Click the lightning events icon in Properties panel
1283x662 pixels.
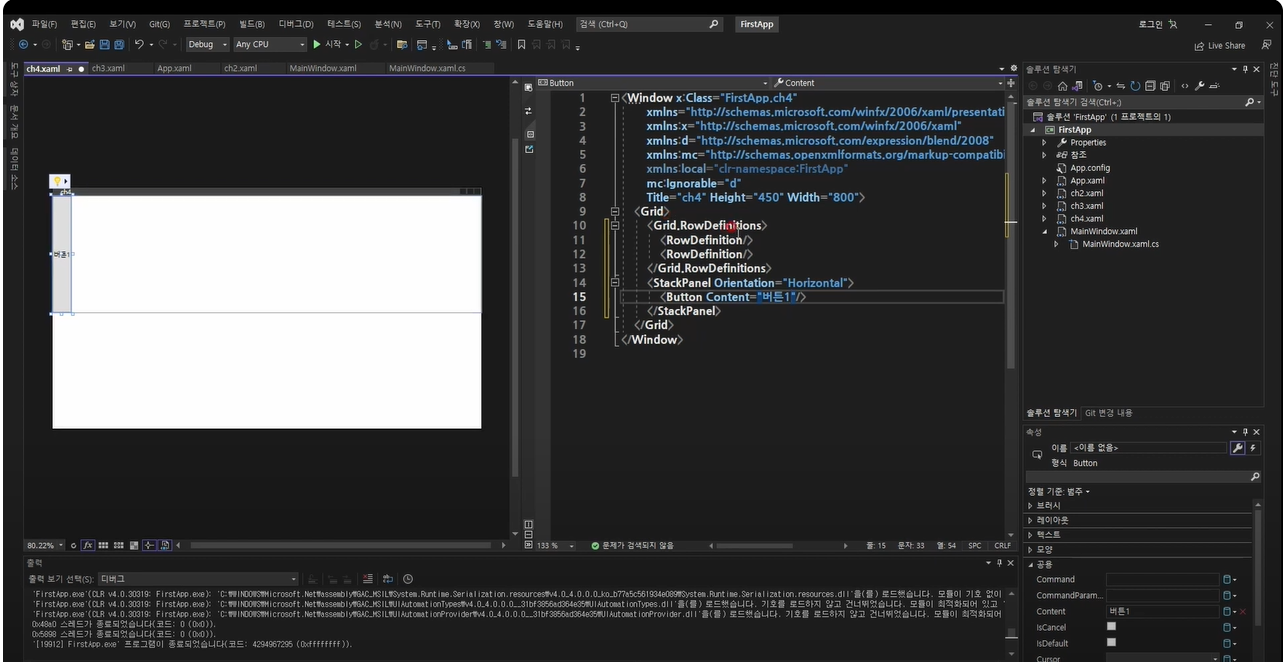tap(1252, 448)
